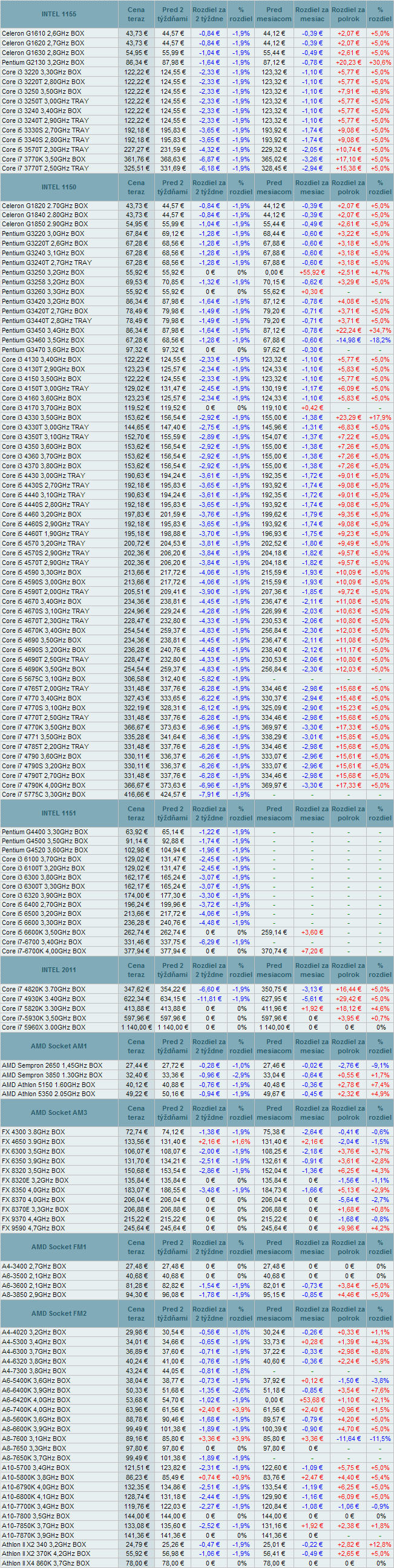Select row 'A8-7600 3,1GHz BOX'
This screenshot has width=394, height=1568.
[197, 1439]
